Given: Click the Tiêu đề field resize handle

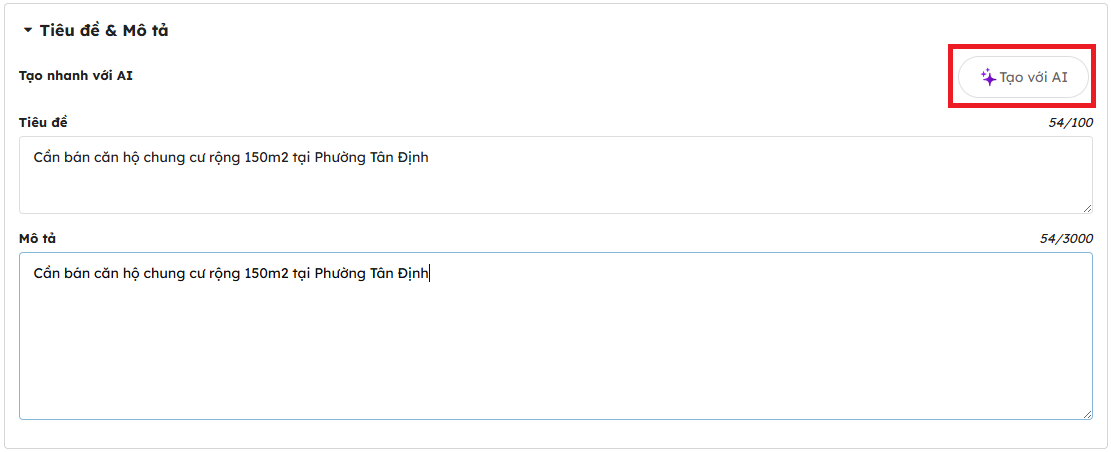Looking at the screenshot, I should 1087,208.
